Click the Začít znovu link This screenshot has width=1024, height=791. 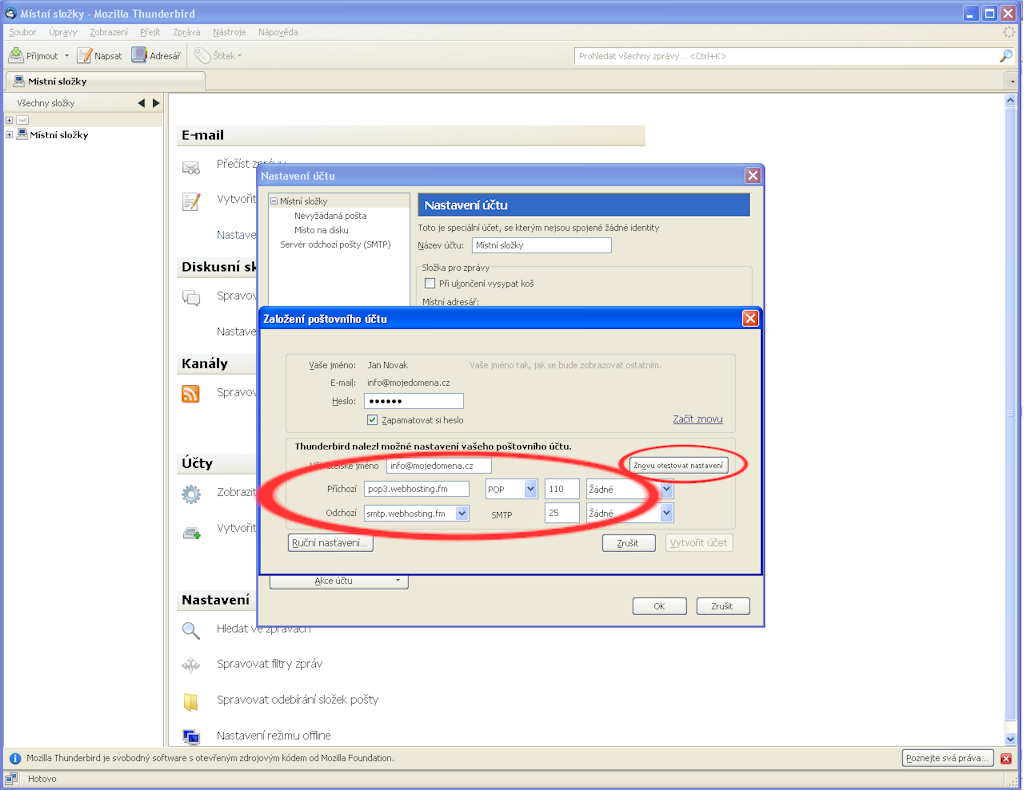697,419
